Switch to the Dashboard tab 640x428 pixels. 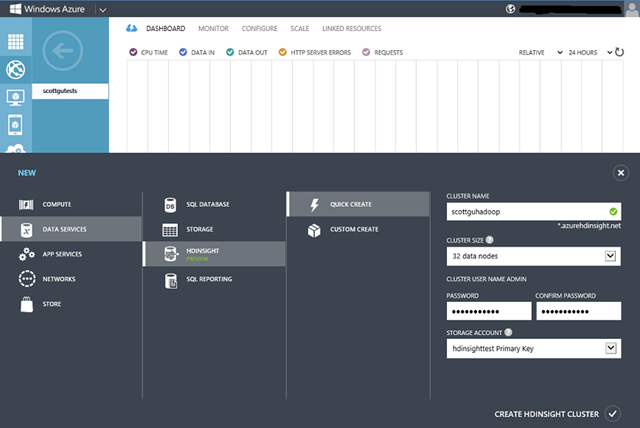(165, 29)
